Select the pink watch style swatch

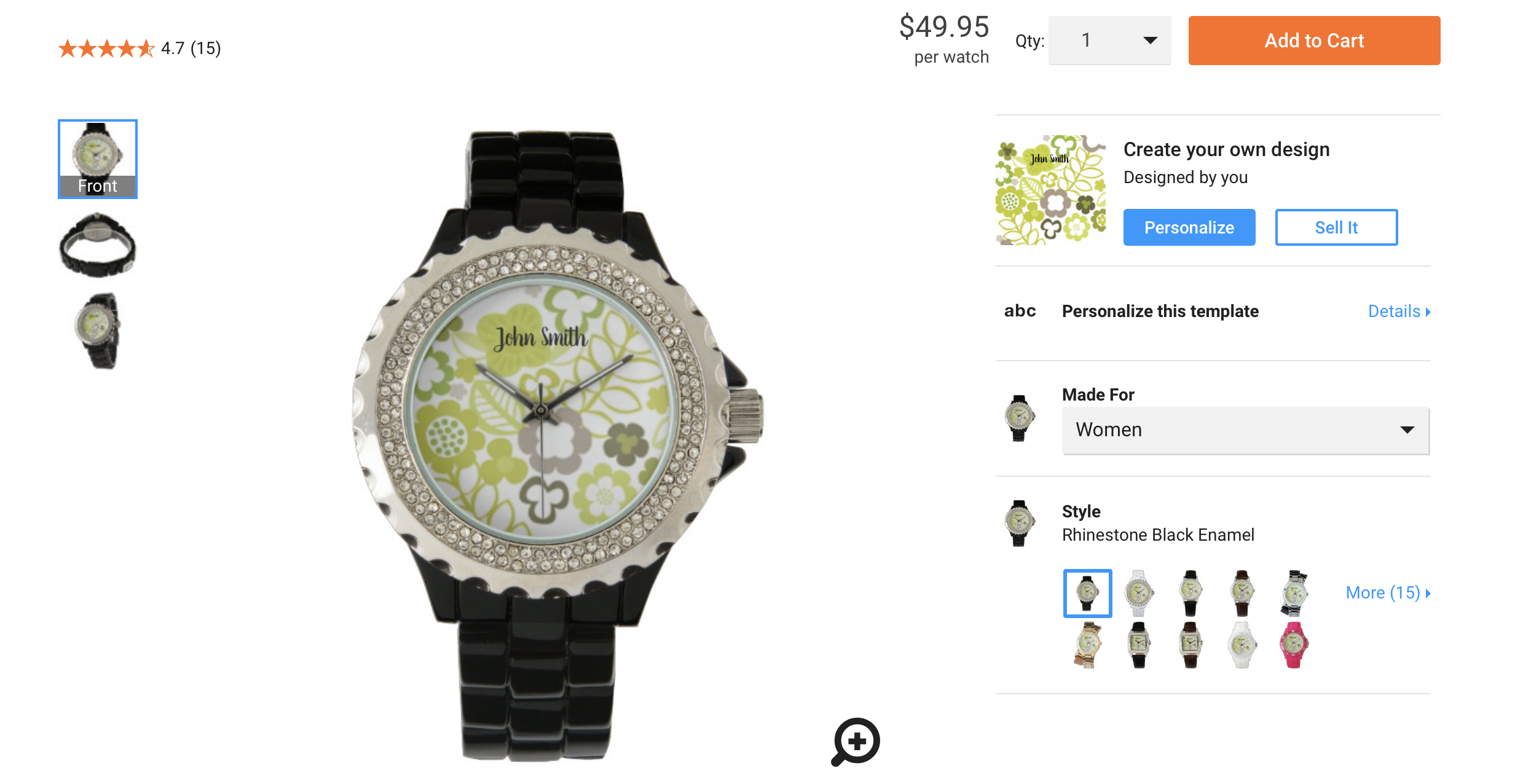[1294, 645]
